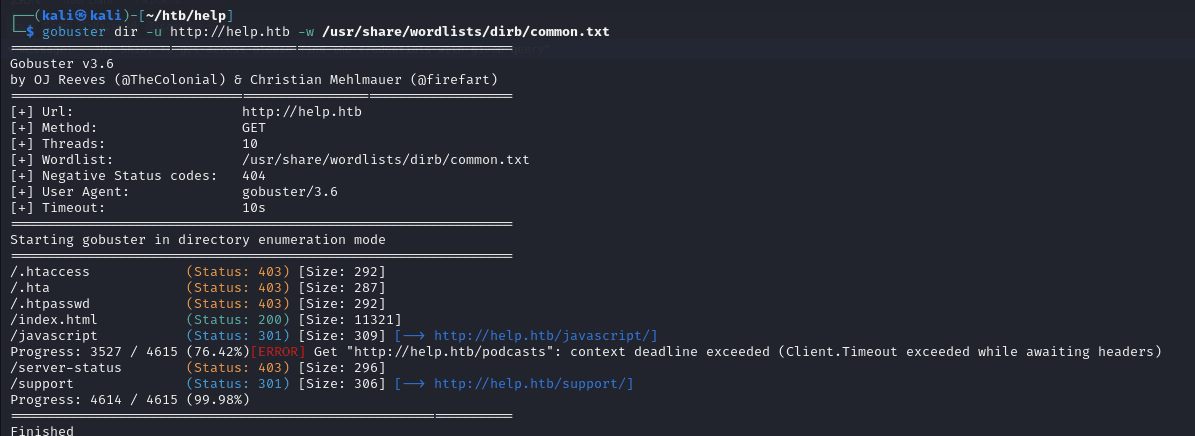
Task: Open the http://help.htb/javascript/ redirect link
Action: pyautogui.click(x=545, y=336)
